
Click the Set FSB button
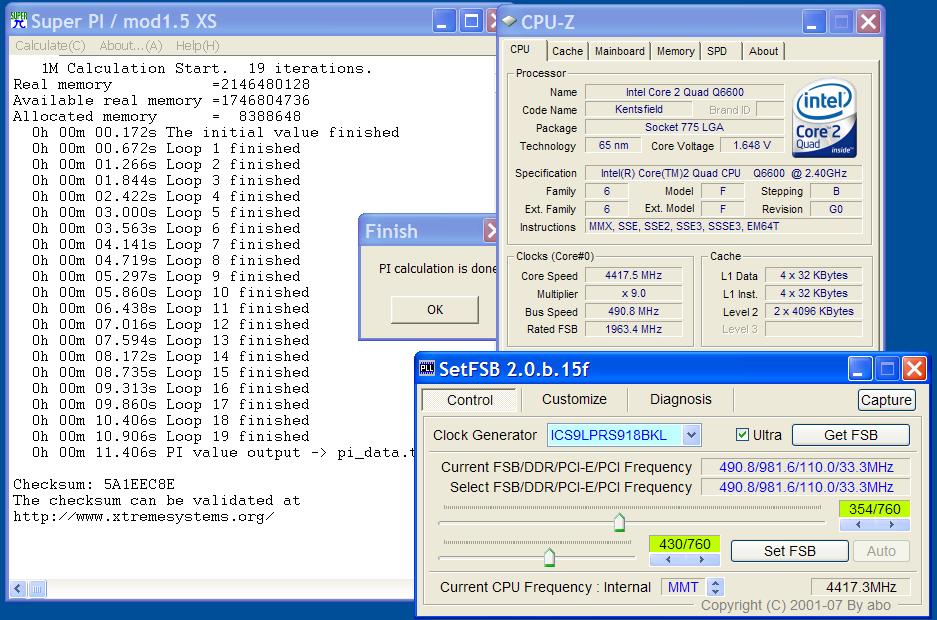click(x=789, y=551)
